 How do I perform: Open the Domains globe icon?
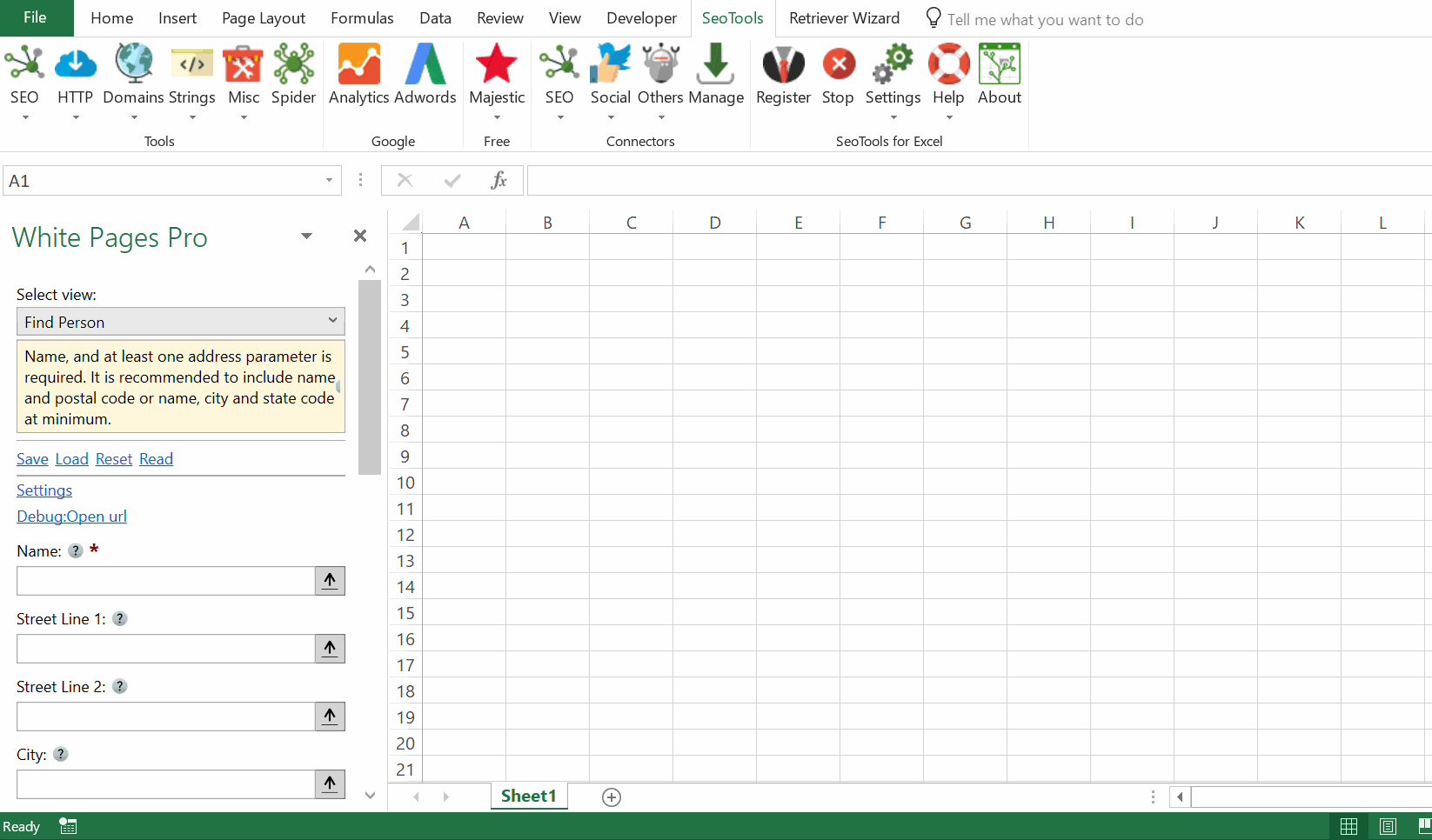click(134, 64)
